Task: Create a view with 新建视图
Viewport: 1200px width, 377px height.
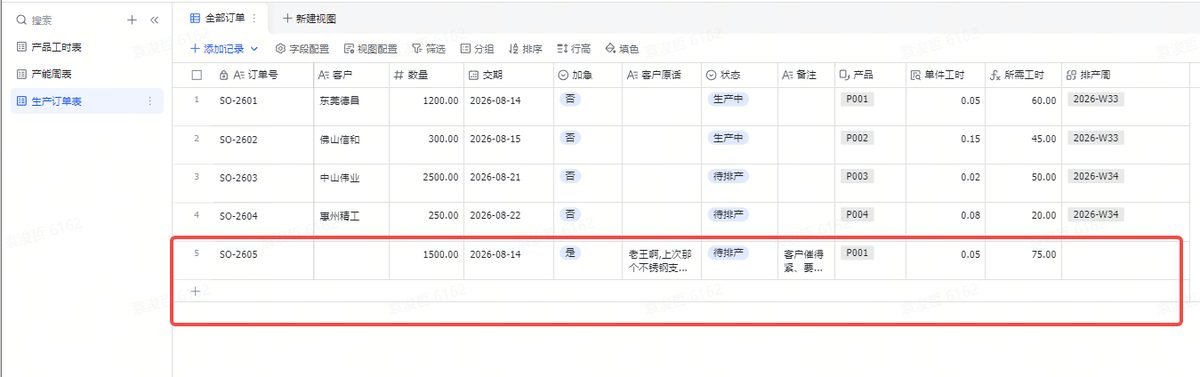Action: pos(309,18)
